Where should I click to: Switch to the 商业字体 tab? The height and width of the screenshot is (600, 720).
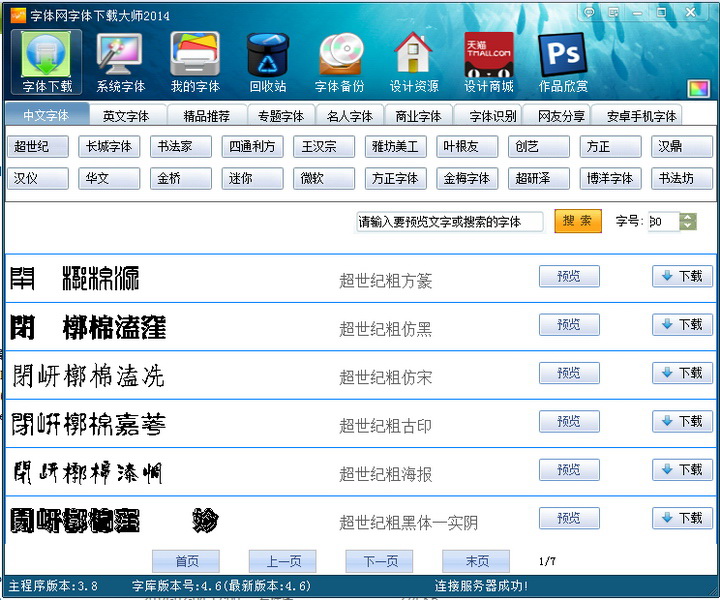click(418, 116)
